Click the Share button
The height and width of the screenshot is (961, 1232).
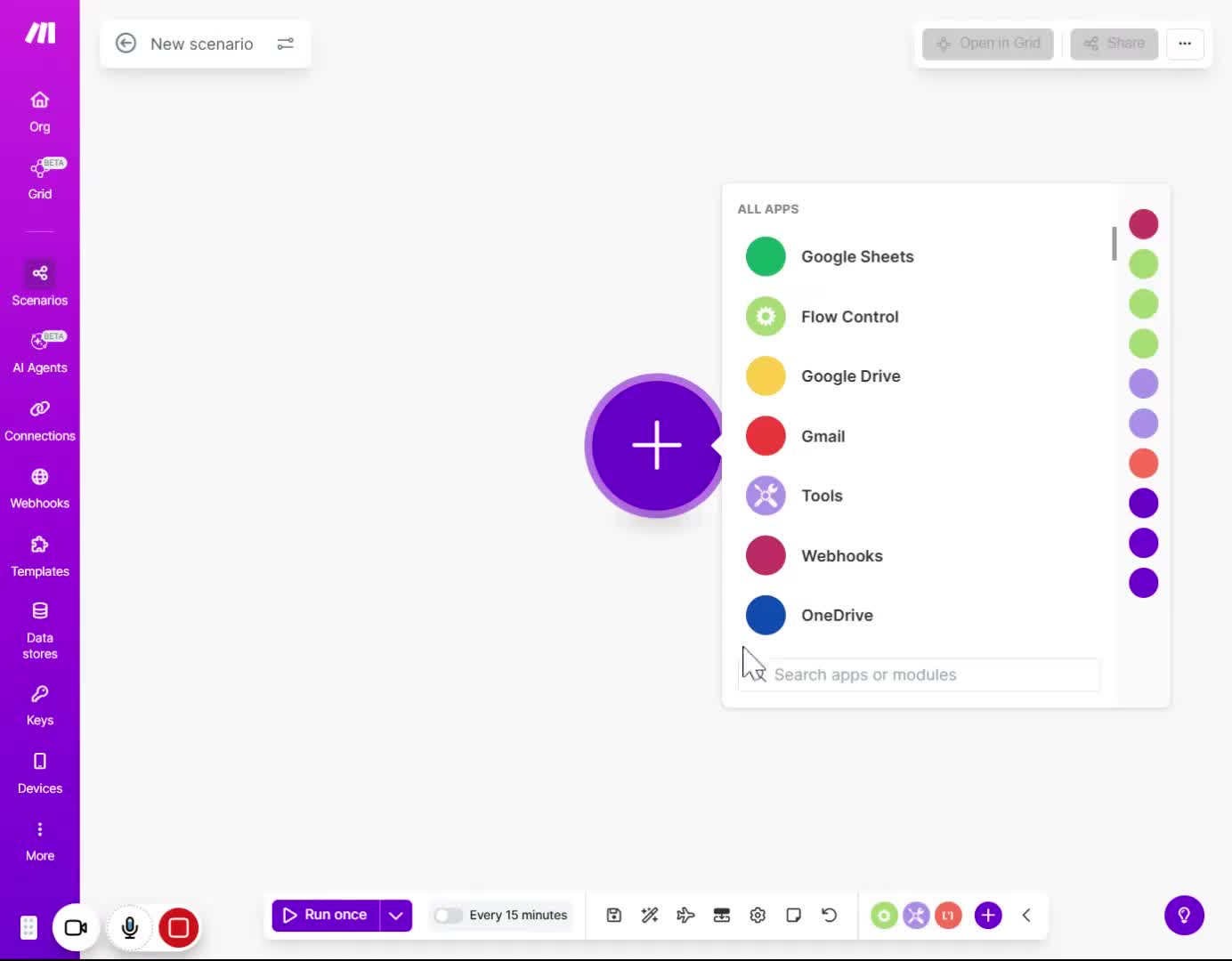click(x=1114, y=44)
